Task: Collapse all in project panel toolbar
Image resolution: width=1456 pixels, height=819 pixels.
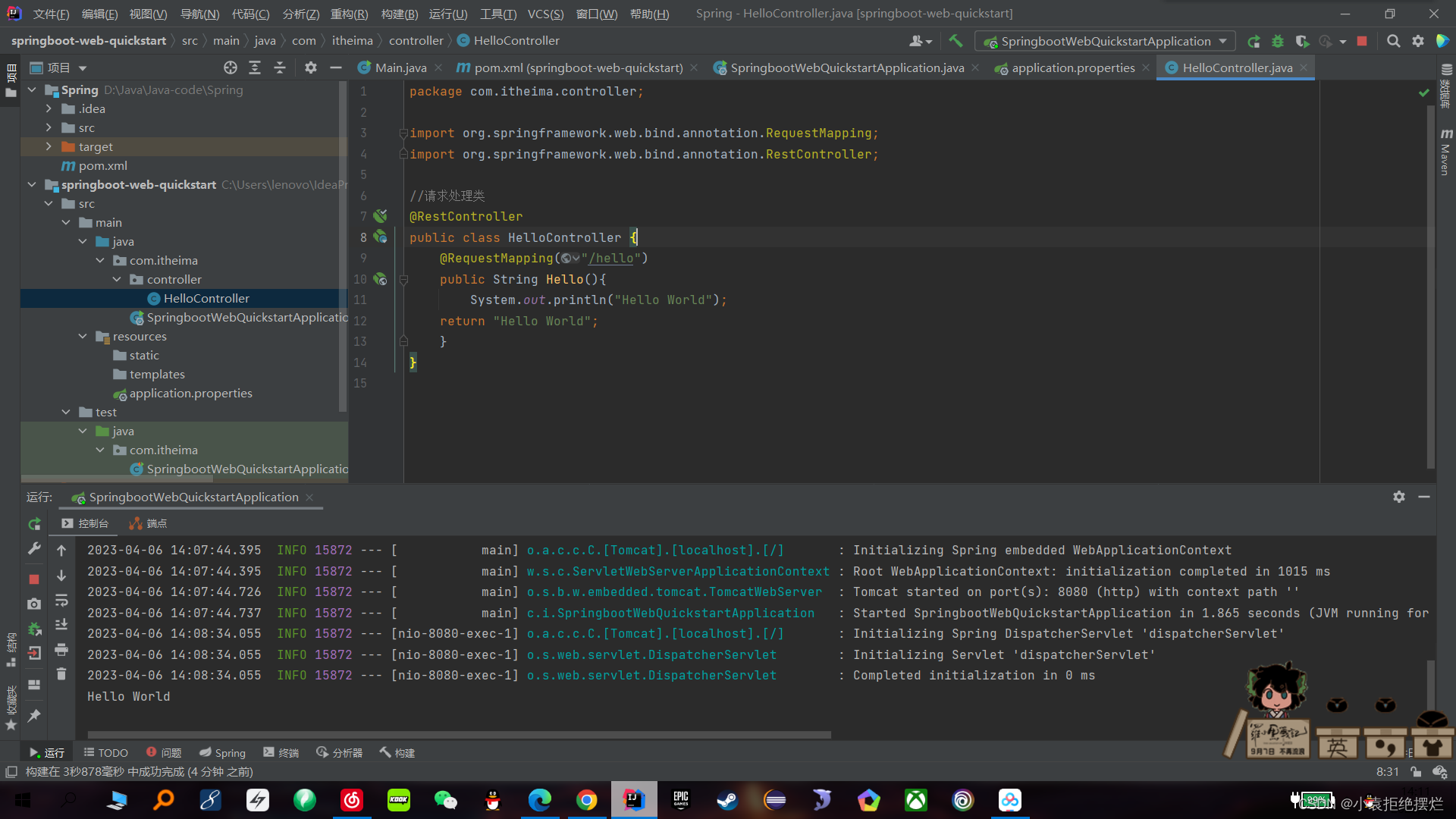Action: pos(279,67)
